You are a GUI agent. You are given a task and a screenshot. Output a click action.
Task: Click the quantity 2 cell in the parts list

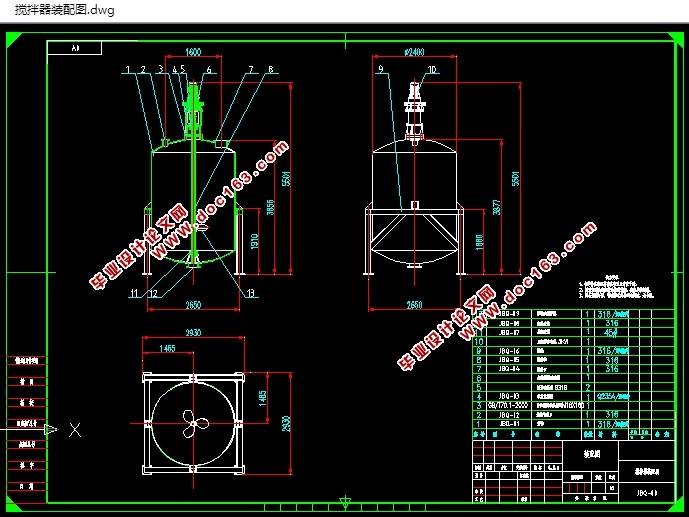587,387
